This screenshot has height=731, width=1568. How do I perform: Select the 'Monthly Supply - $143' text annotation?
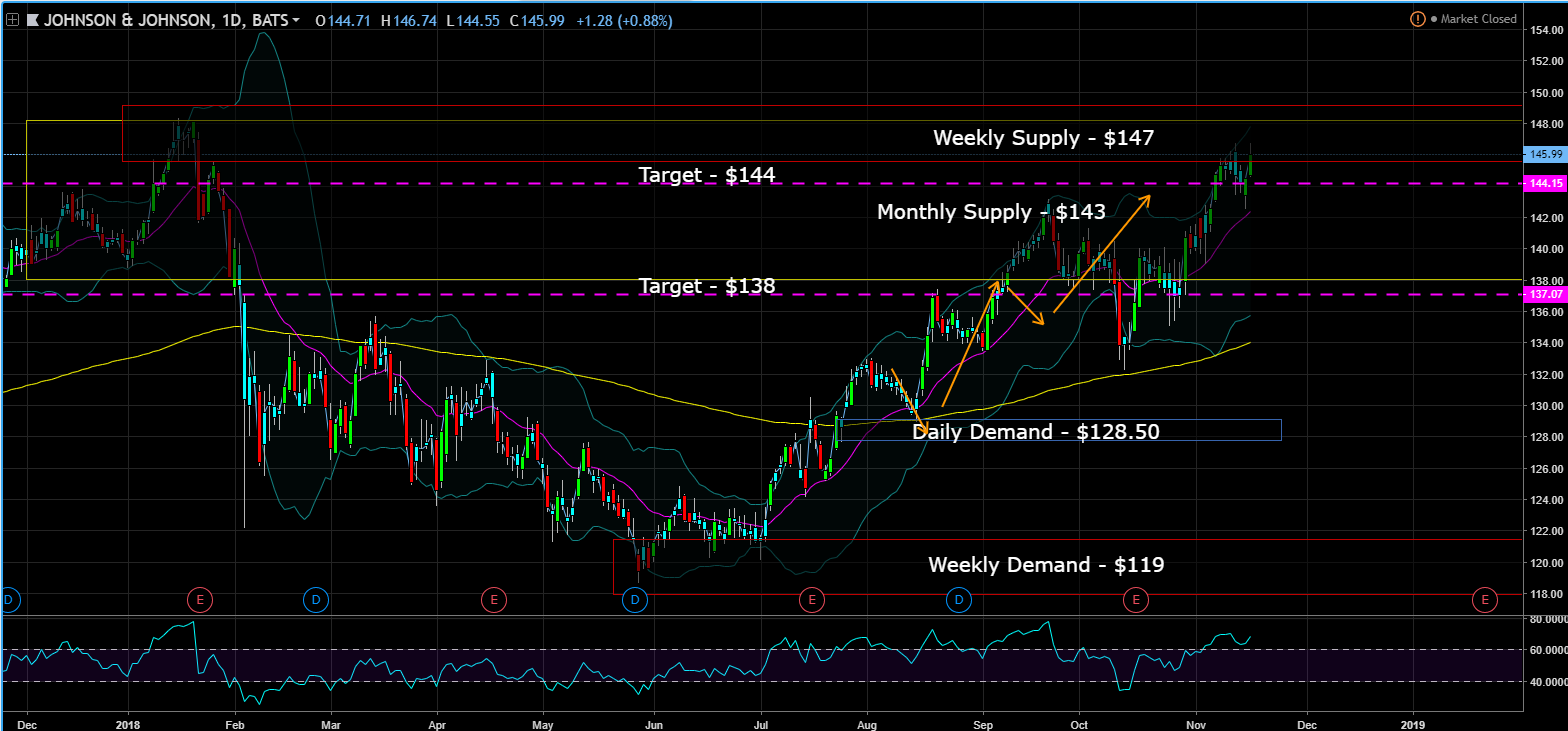(991, 212)
